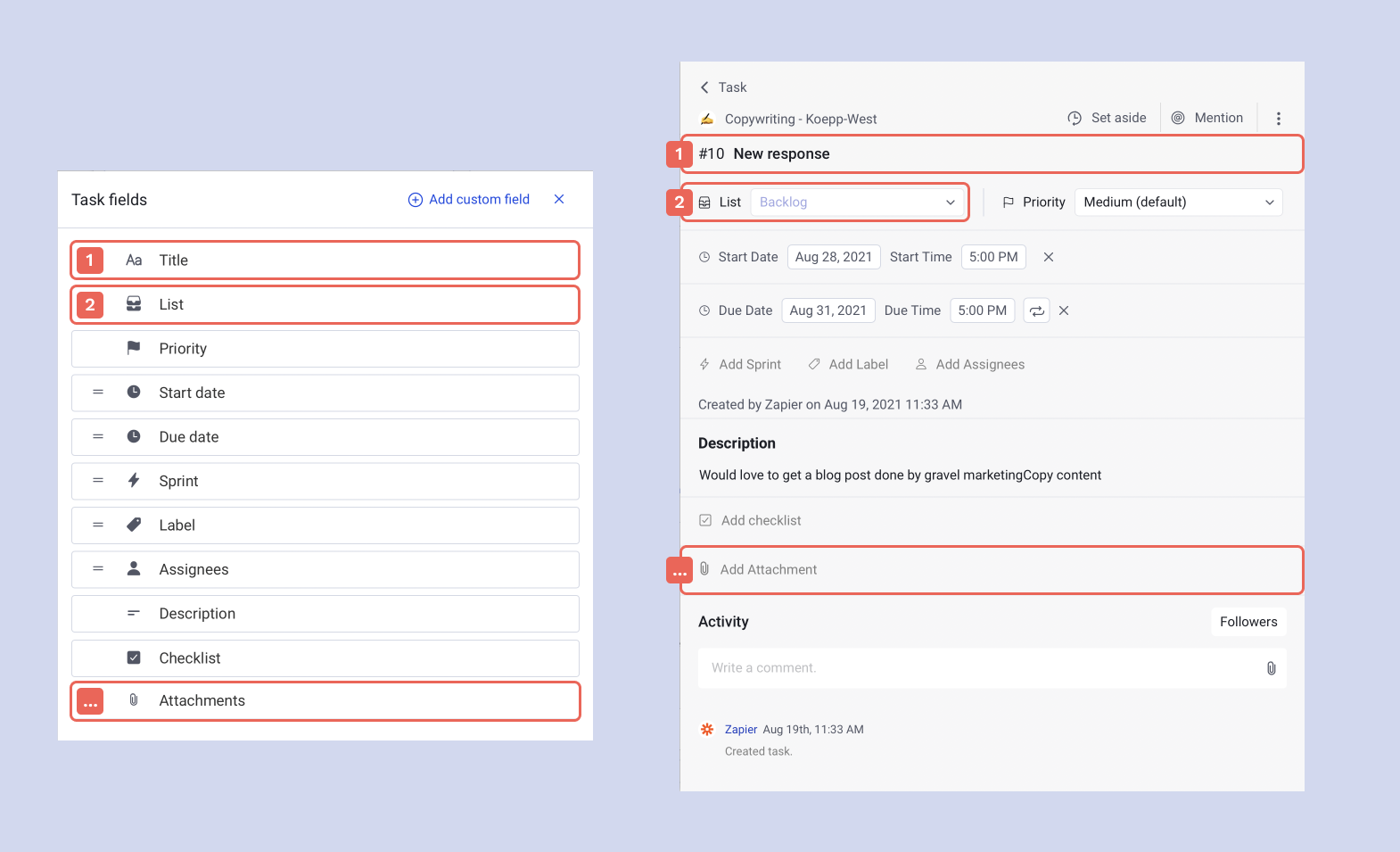
Task: Expand the Priority Medium dropdown
Action: [x=1178, y=203]
